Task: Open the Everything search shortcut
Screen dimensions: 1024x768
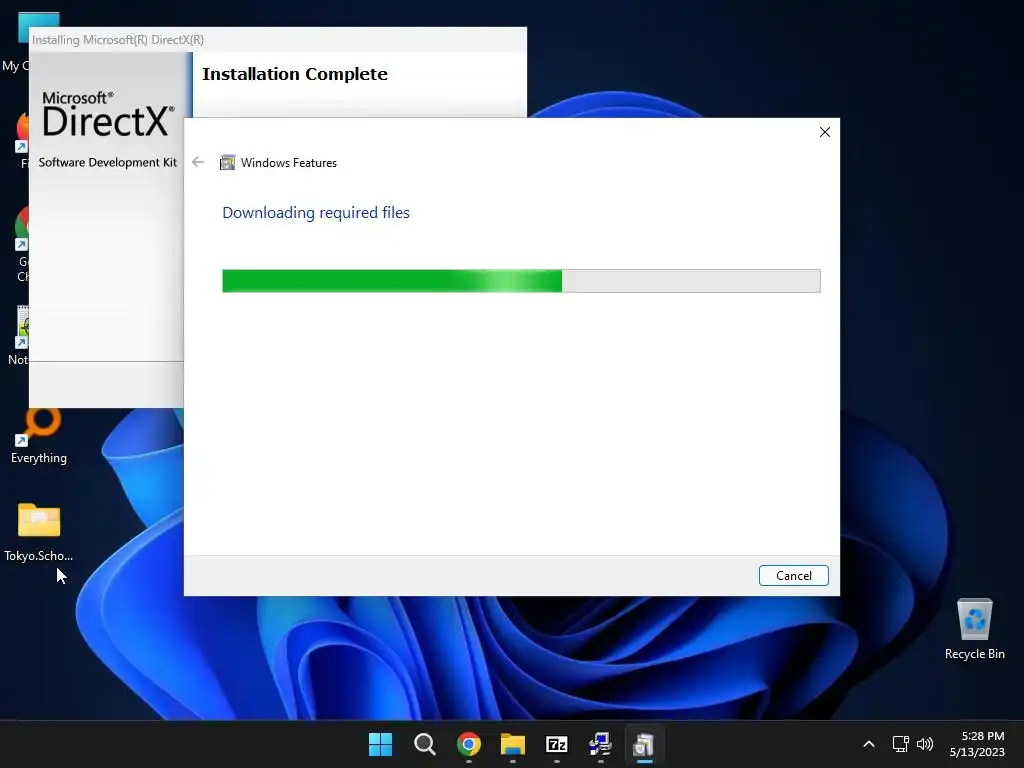Action: (39, 434)
